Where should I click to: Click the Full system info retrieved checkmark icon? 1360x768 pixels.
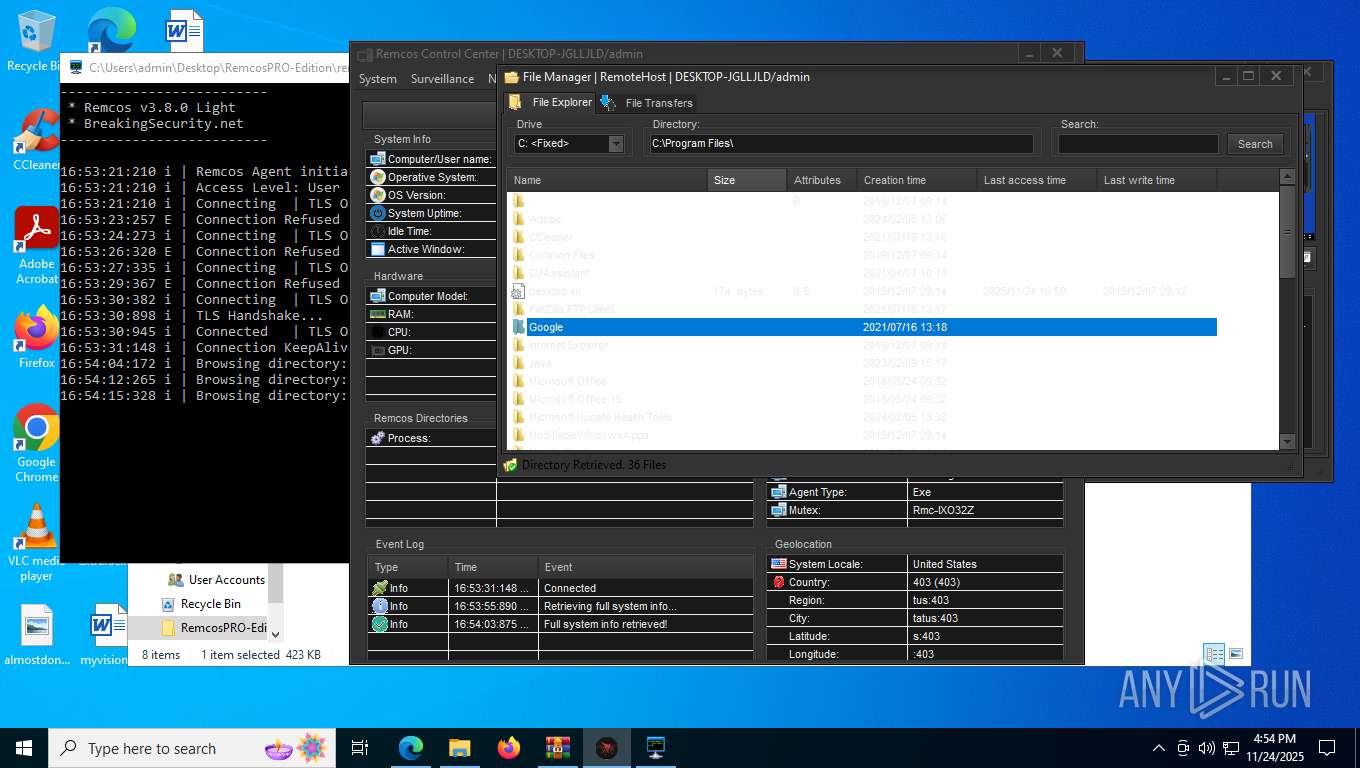point(380,624)
